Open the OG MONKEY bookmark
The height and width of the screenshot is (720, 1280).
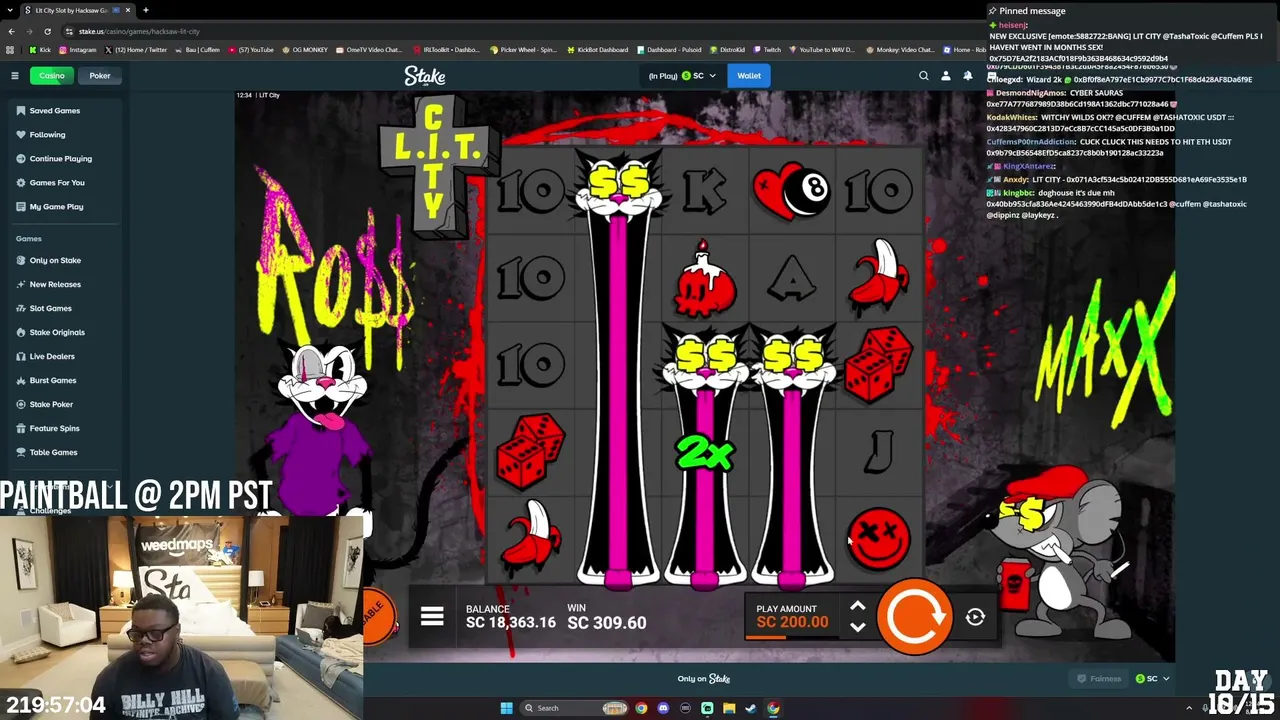tap(304, 50)
